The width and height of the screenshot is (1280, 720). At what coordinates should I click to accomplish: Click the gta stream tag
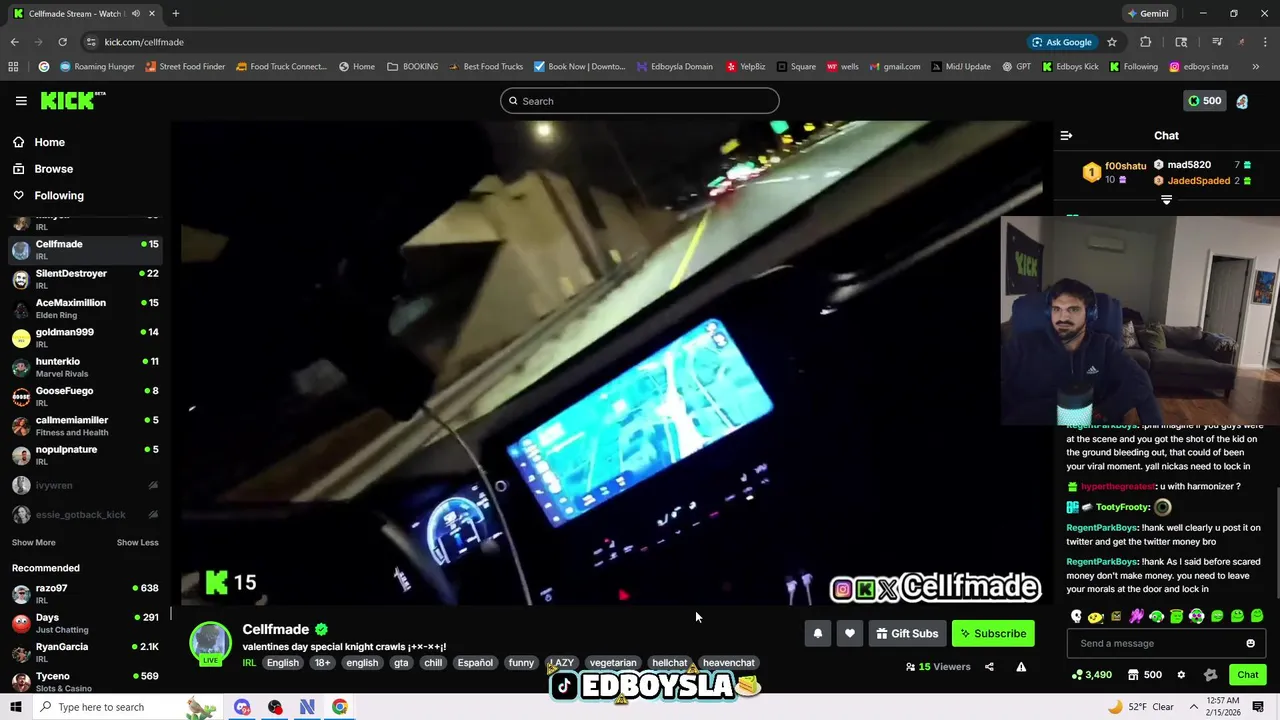(x=401, y=663)
